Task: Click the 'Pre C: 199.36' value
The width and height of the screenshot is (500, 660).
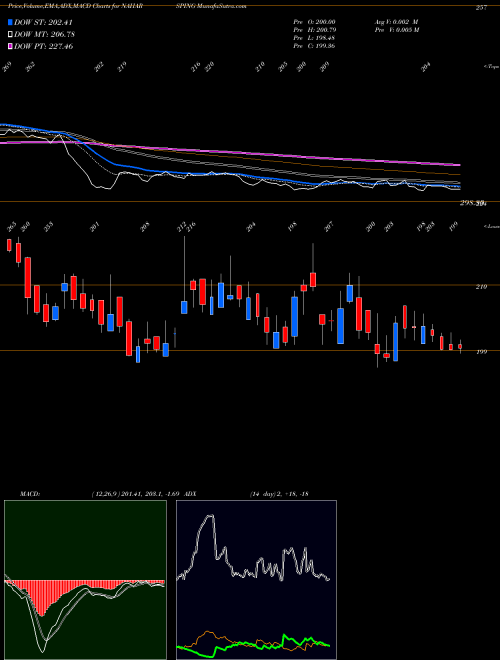Action: click(314, 46)
